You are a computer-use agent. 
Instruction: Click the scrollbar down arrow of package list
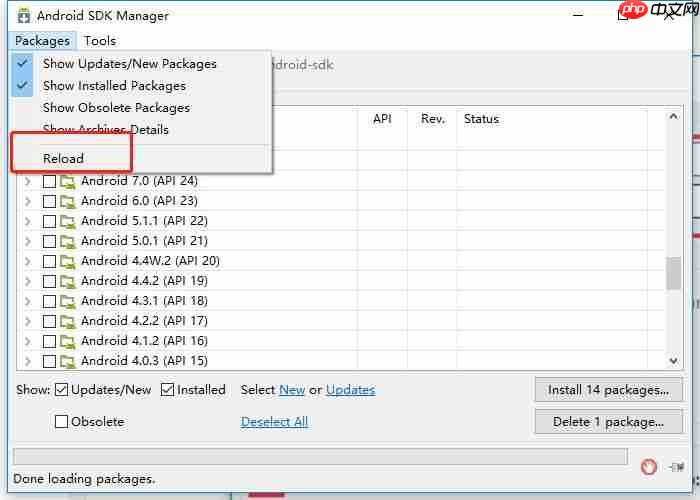pos(673,361)
